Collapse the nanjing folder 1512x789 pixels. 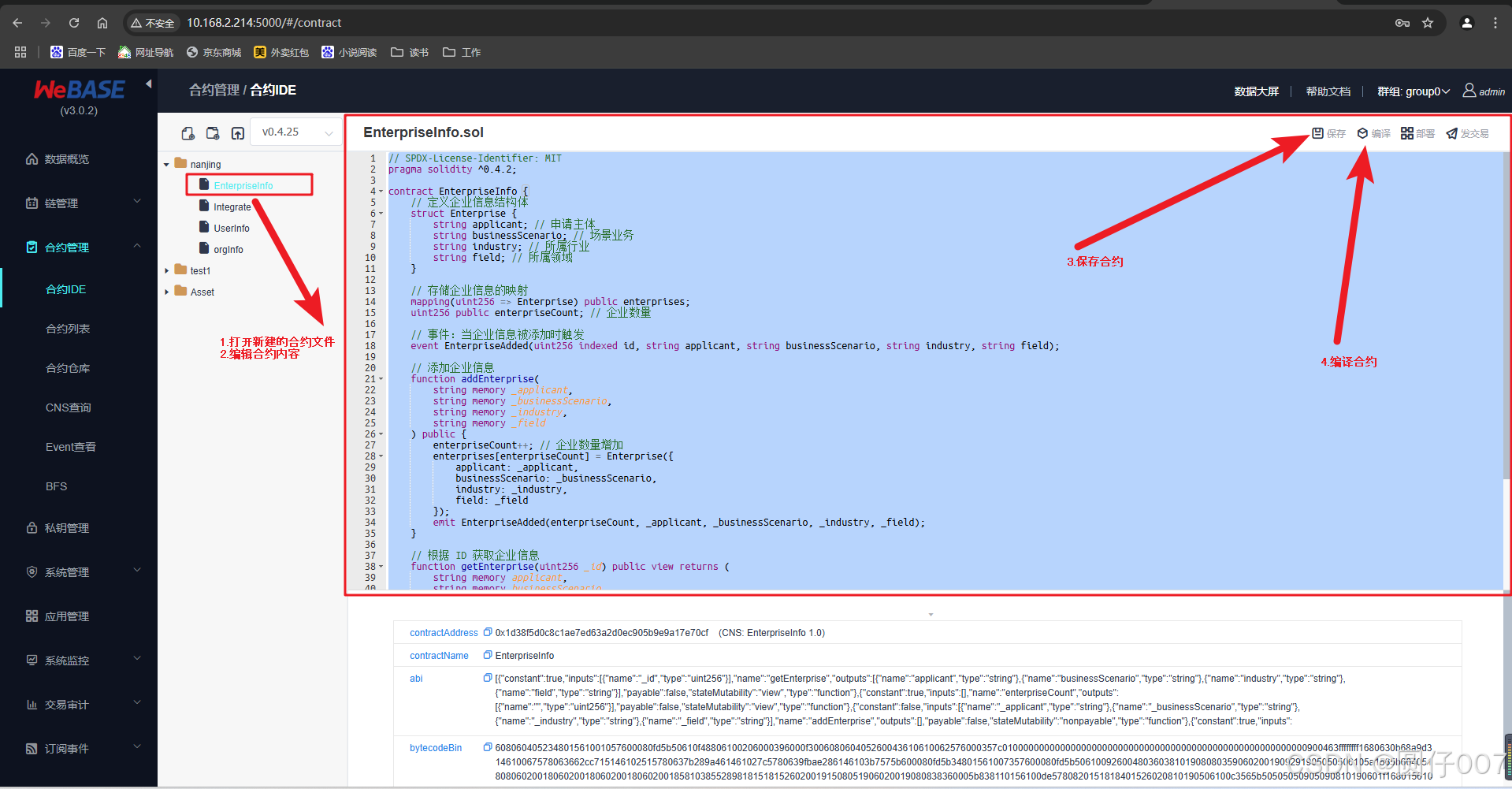click(166, 165)
